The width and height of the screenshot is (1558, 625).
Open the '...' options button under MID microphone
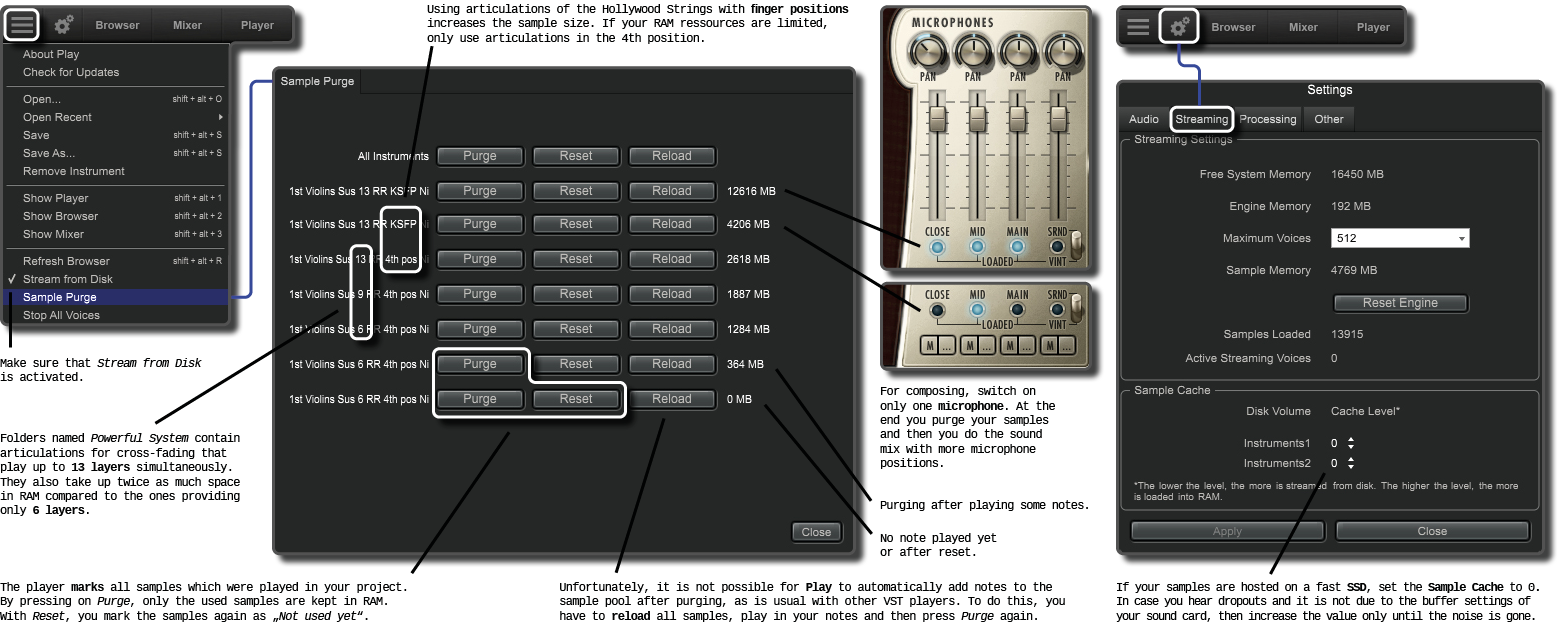[x=987, y=346]
